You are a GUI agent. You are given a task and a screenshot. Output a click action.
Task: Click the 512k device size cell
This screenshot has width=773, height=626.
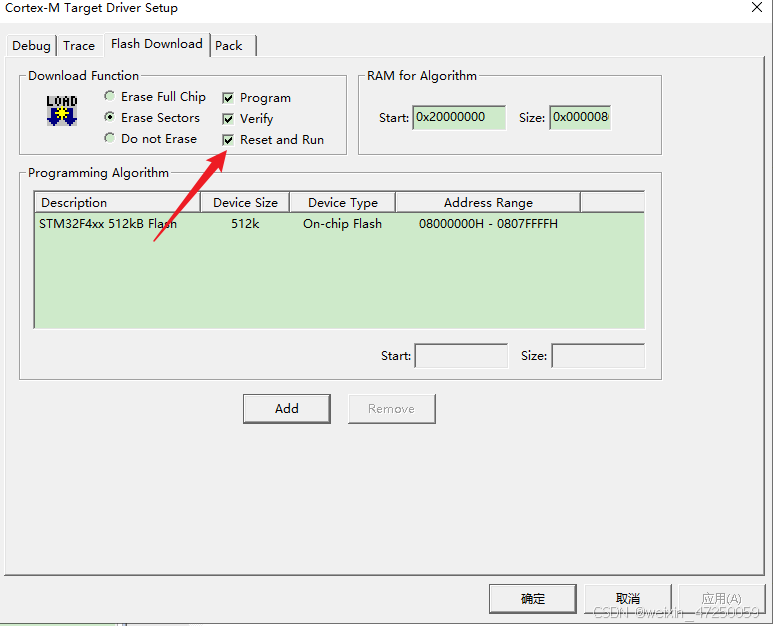click(245, 224)
